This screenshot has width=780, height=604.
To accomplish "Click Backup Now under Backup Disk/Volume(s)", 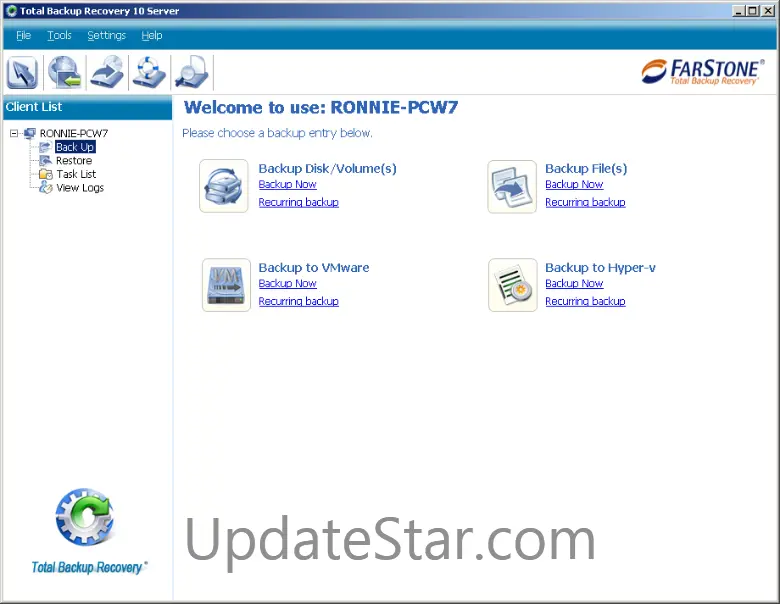I will point(288,184).
